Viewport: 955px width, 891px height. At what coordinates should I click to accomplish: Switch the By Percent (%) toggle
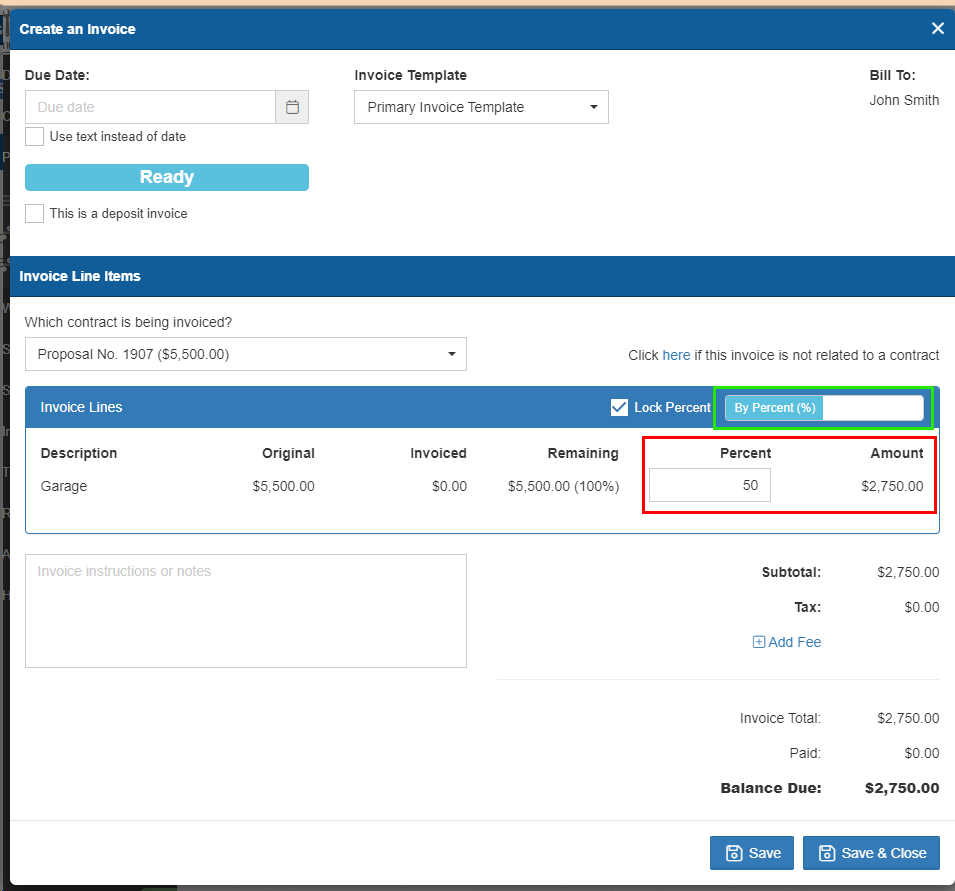pos(774,407)
